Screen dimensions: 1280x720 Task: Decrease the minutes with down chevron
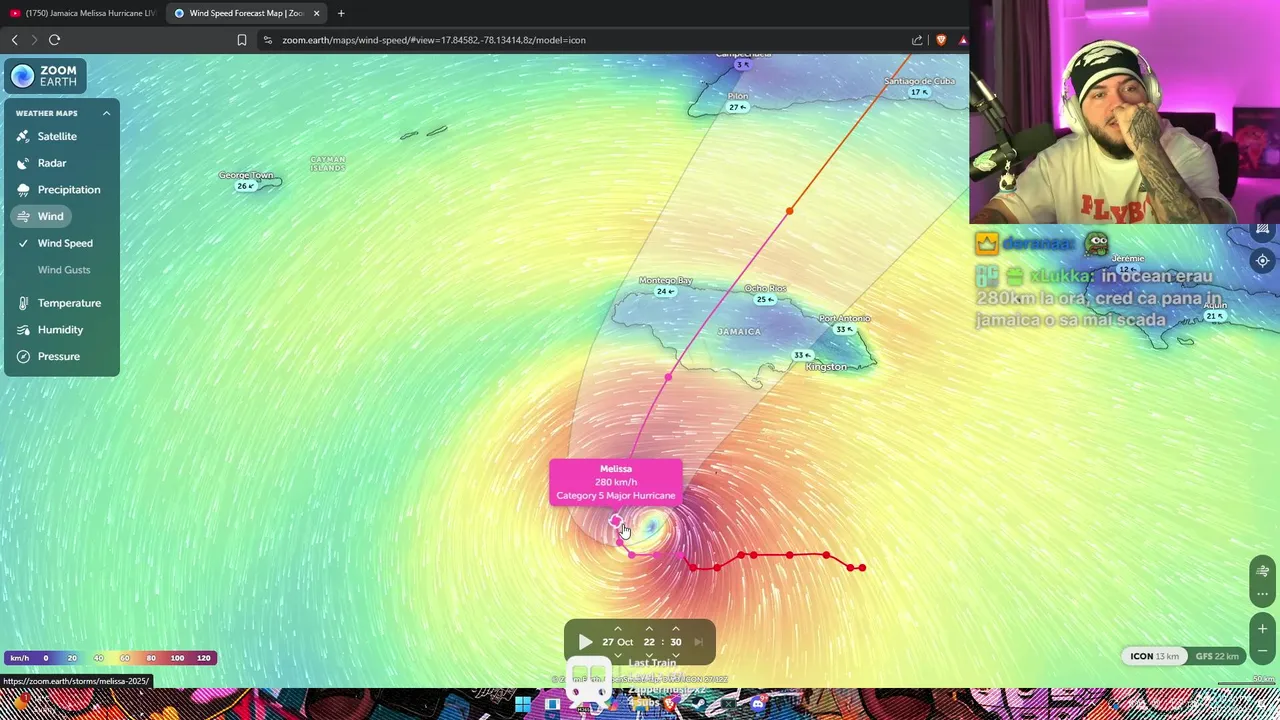coord(676,655)
